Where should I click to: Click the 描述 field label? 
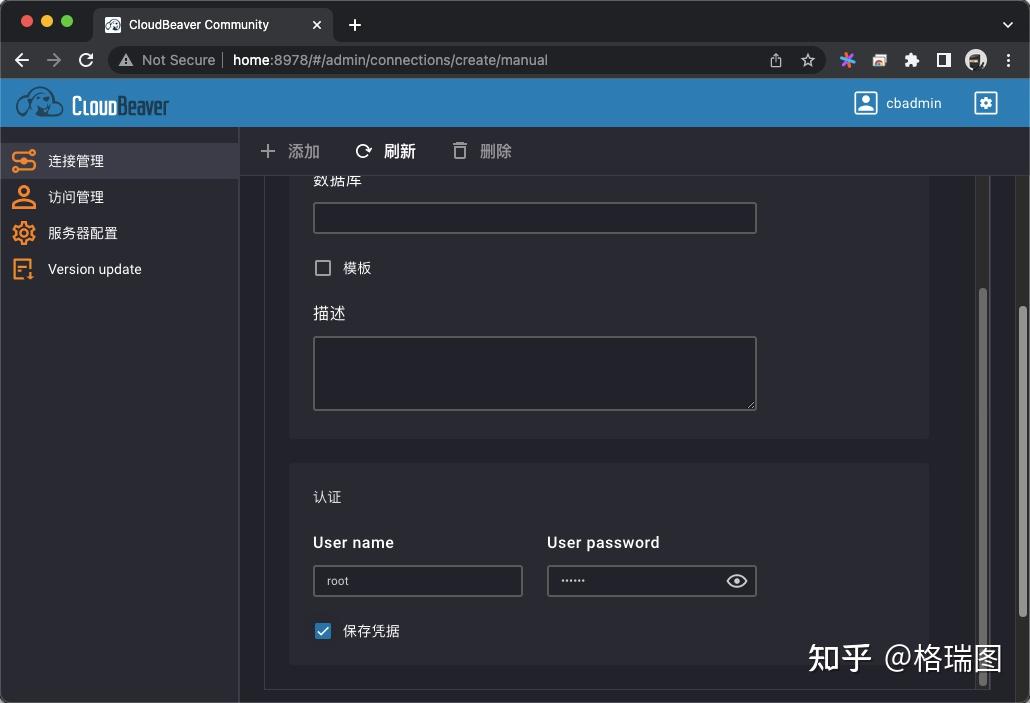(329, 313)
